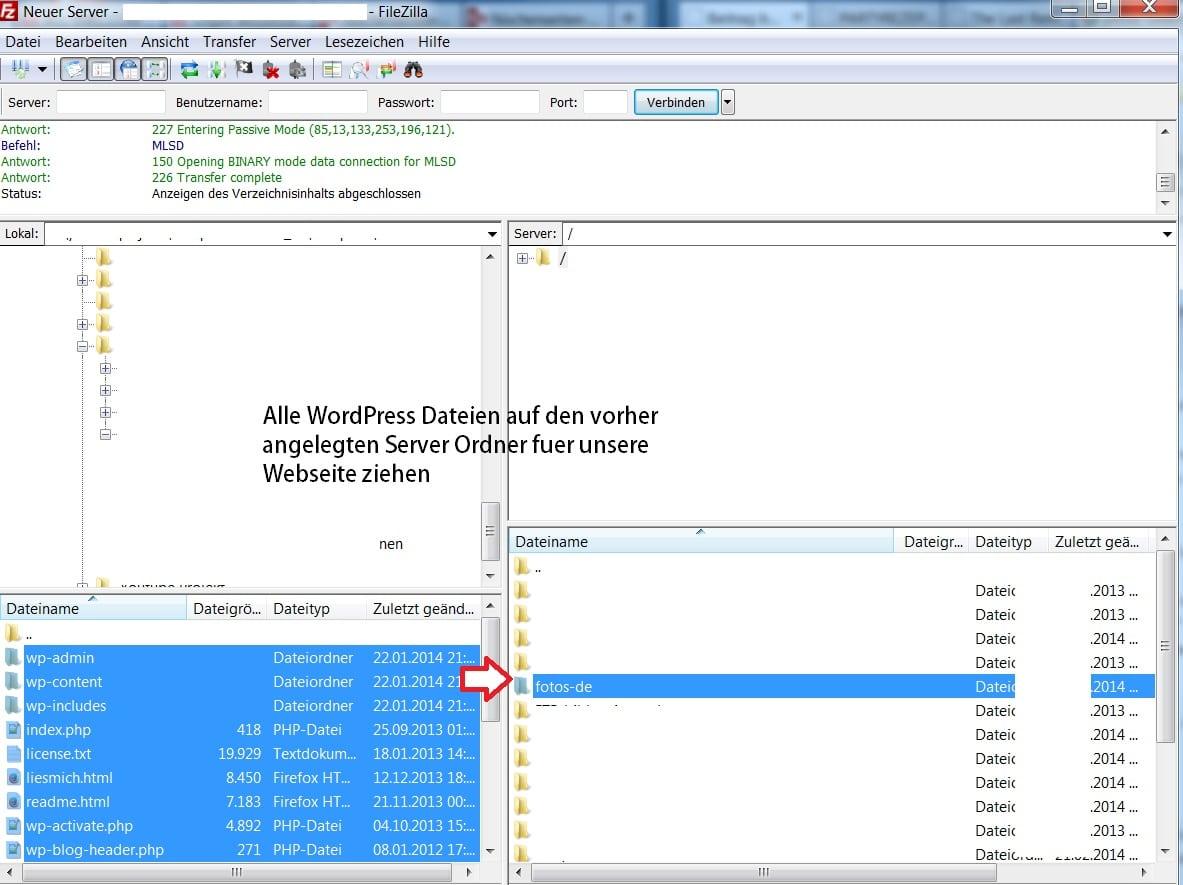Sort local files by Dateiname column

click(94, 608)
